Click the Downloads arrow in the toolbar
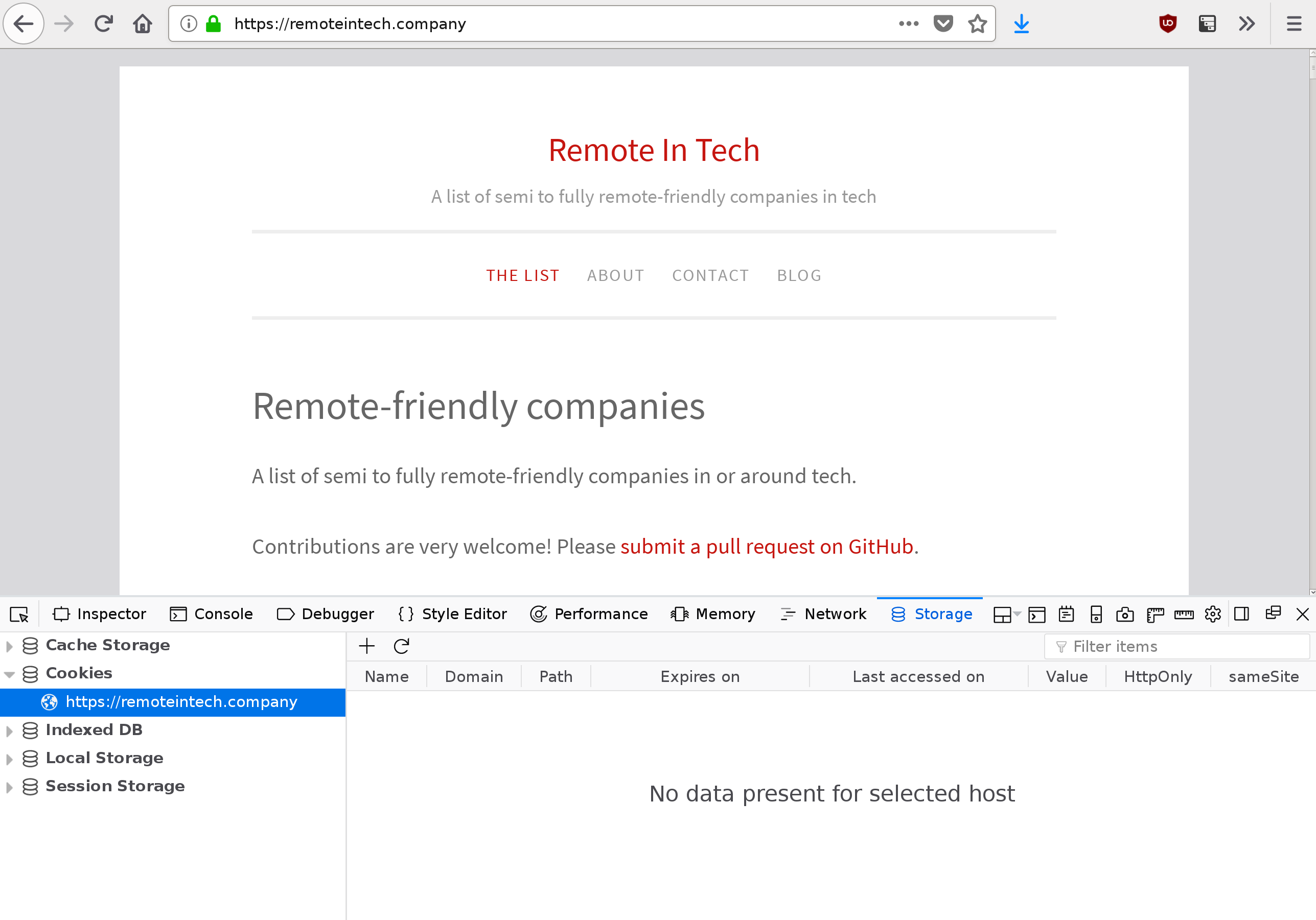Viewport: 1316px width, 920px height. coord(1022,23)
